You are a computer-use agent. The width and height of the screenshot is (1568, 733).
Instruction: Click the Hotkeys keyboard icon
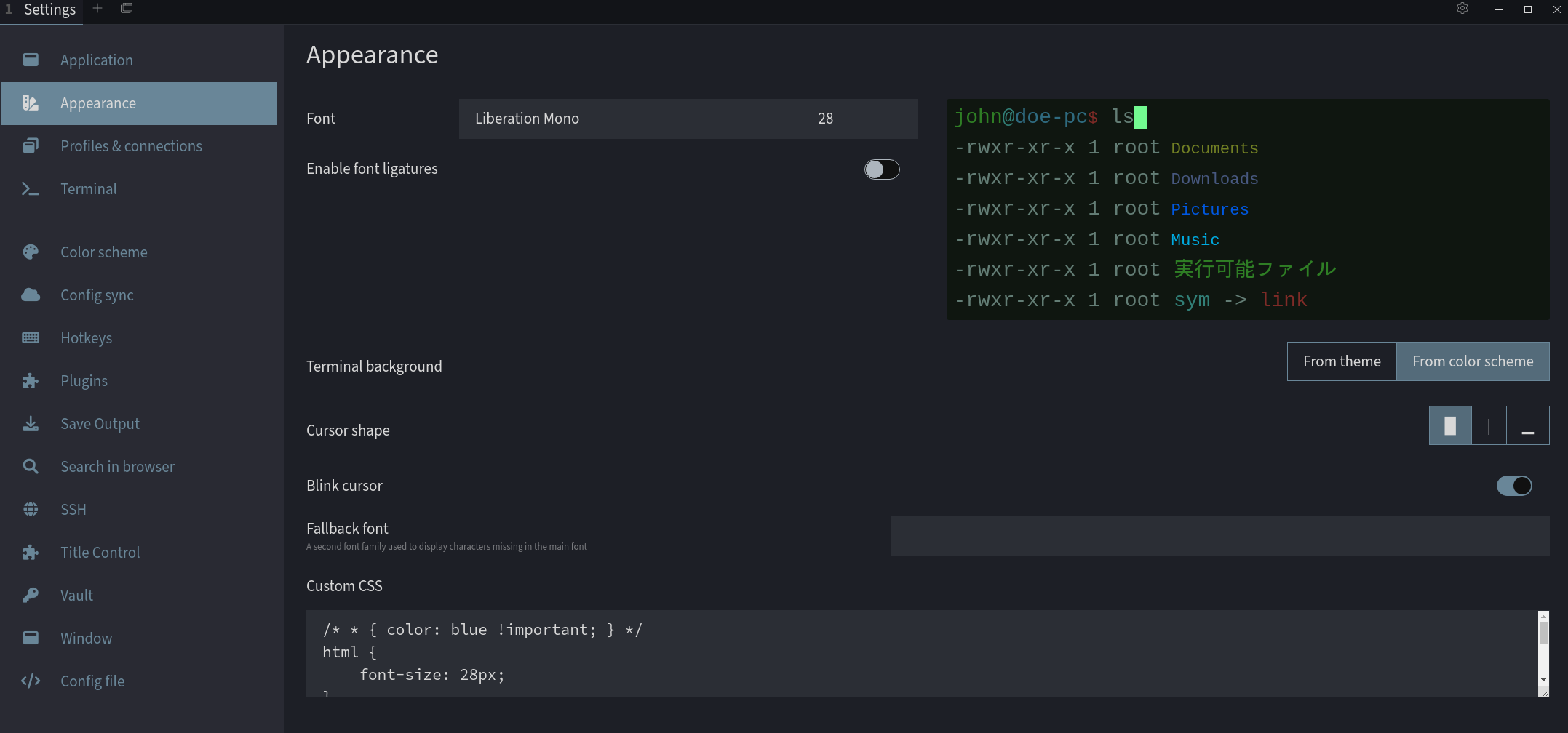(x=31, y=337)
